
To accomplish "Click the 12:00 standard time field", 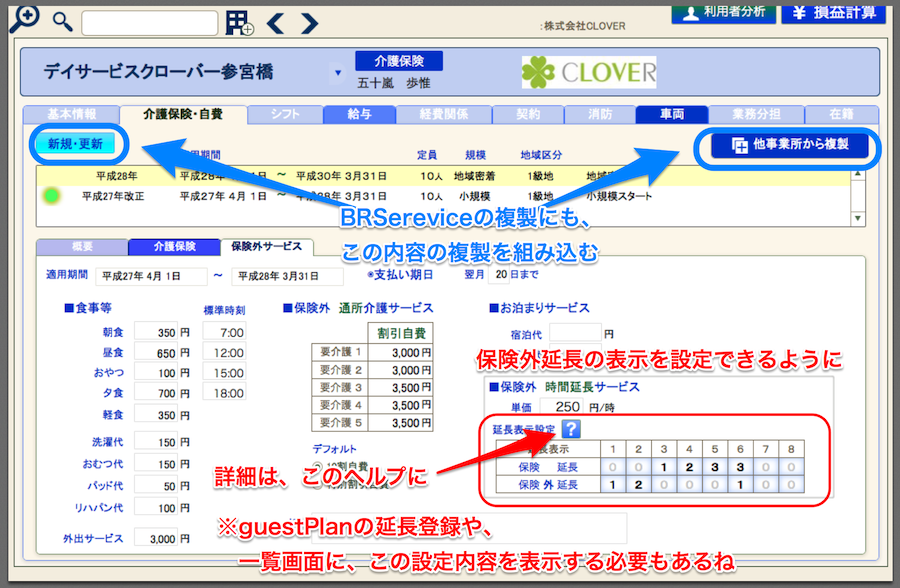I will click(224, 353).
